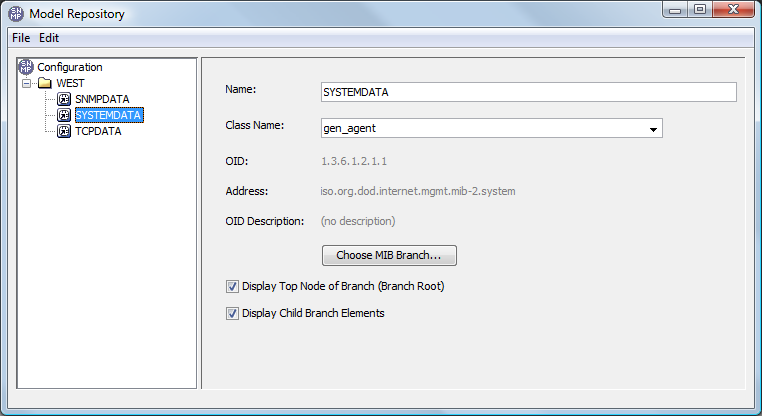Uncheck Display Child Branch Elements checkbox
Image resolution: width=762 pixels, height=416 pixels.
click(232, 313)
